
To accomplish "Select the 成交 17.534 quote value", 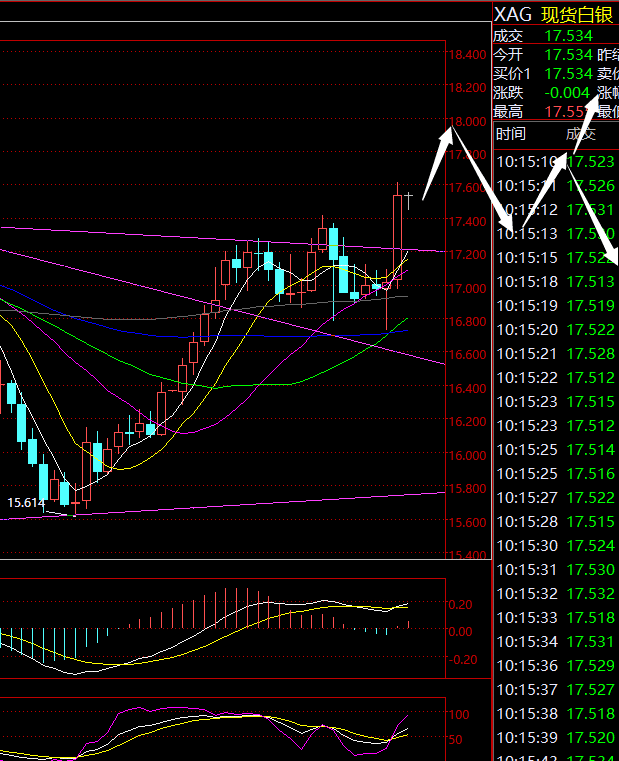I will click(569, 35).
